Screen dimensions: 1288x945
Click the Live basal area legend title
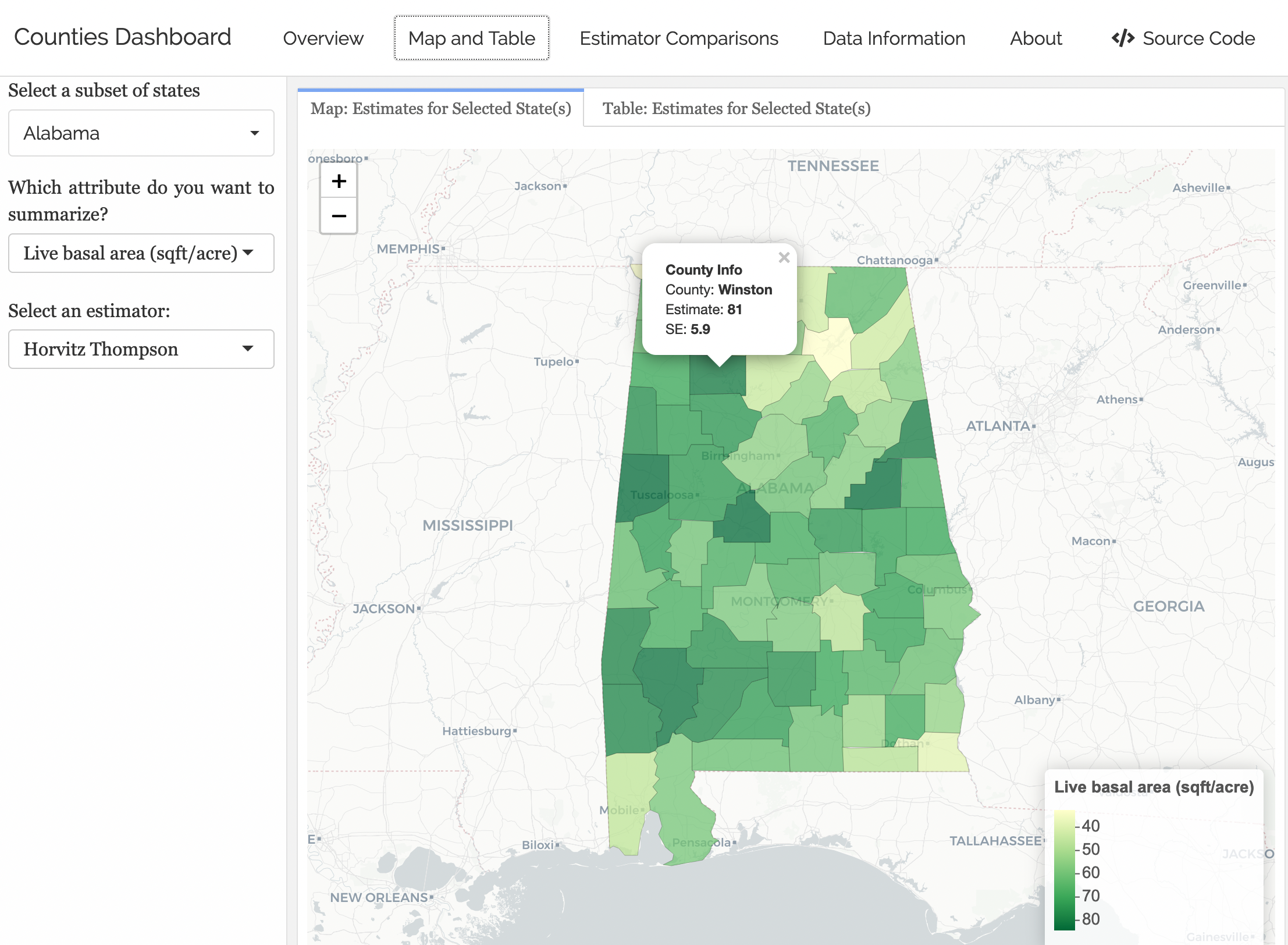tap(1154, 787)
